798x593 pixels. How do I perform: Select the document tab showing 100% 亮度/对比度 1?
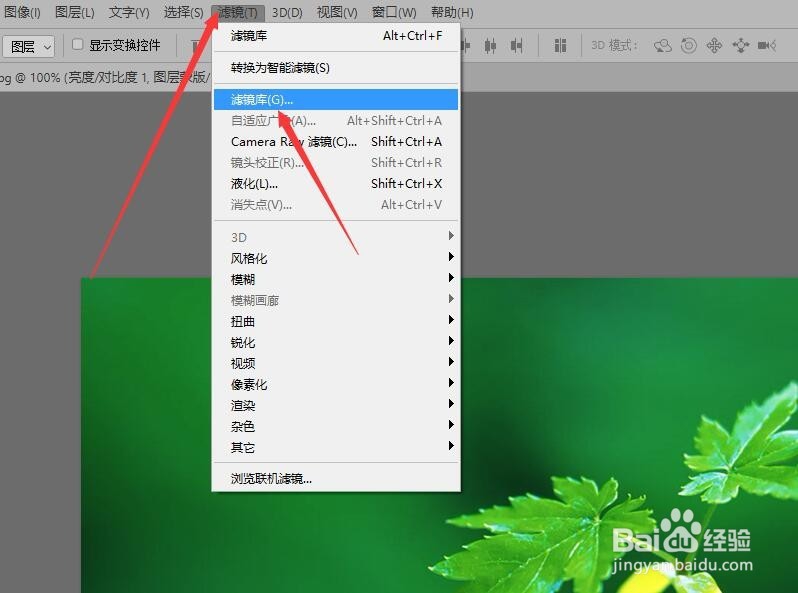point(104,77)
